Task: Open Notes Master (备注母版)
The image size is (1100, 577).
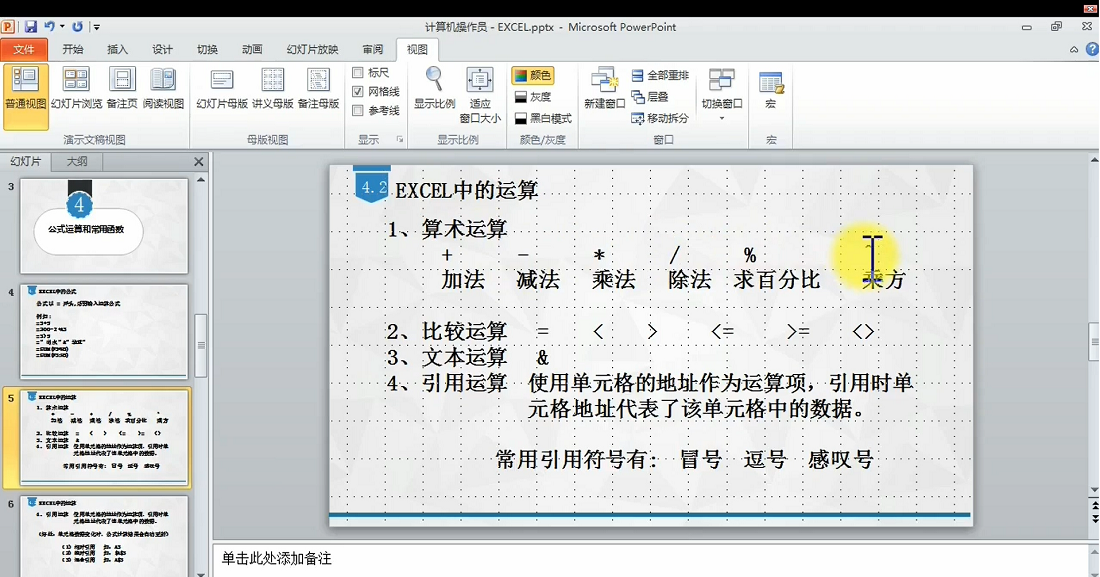Action: pos(318,89)
